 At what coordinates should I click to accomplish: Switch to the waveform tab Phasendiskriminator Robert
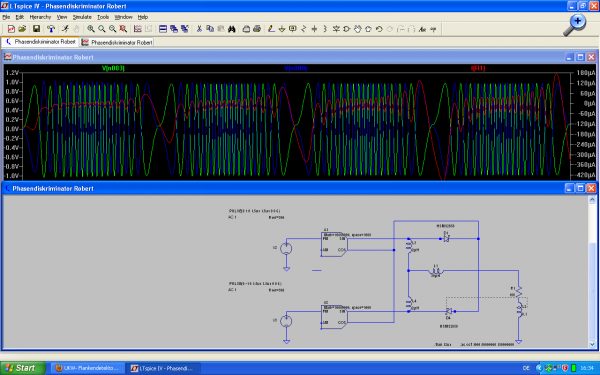[117, 42]
